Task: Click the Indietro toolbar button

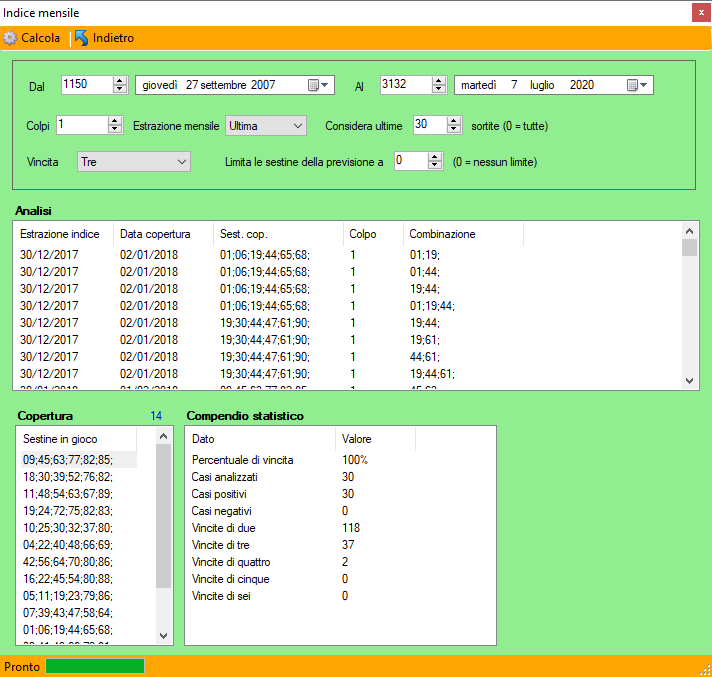Action: click(104, 38)
